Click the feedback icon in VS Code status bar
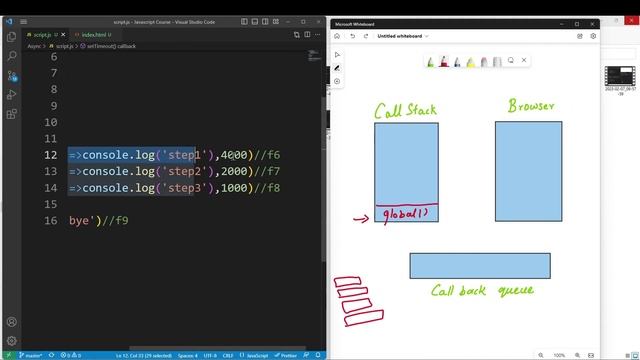 (x=306, y=356)
